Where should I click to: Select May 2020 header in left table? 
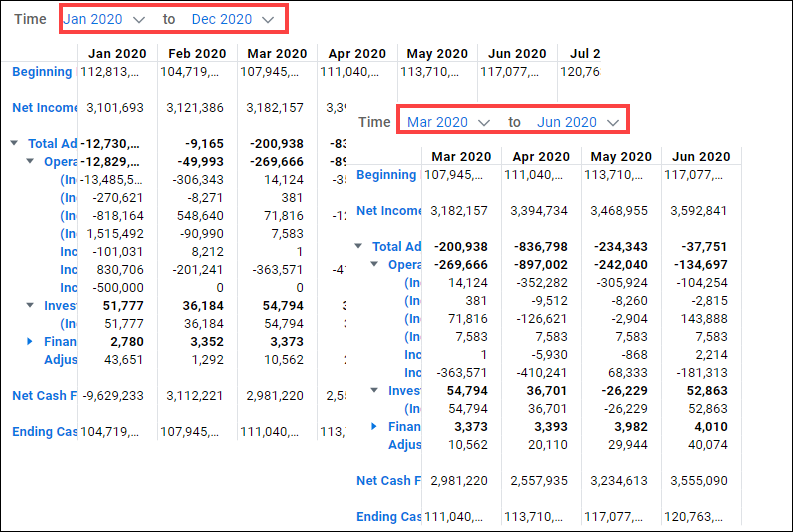(437, 54)
